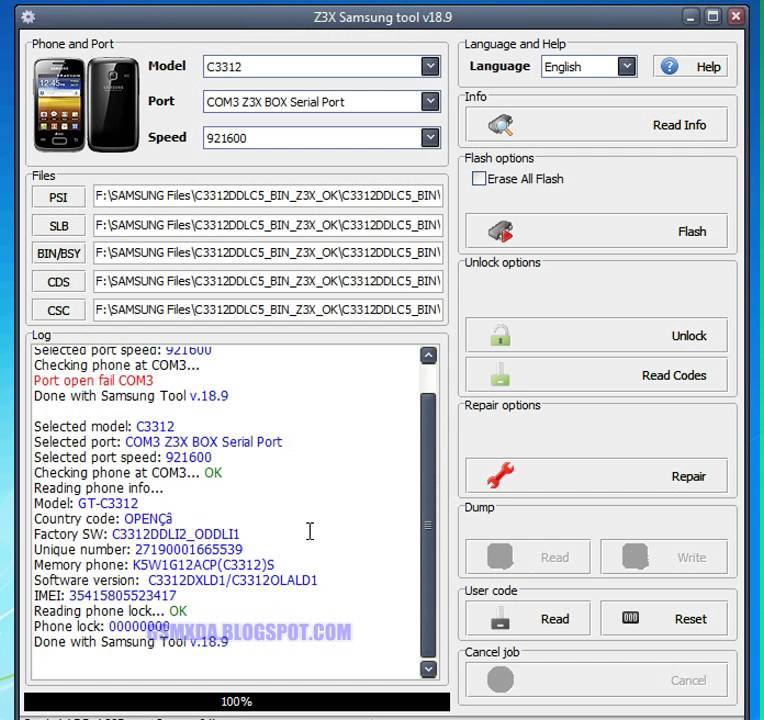
Task: Click the Port field COM3 Z3X BOX
Action: pyautogui.click(x=322, y=102)
